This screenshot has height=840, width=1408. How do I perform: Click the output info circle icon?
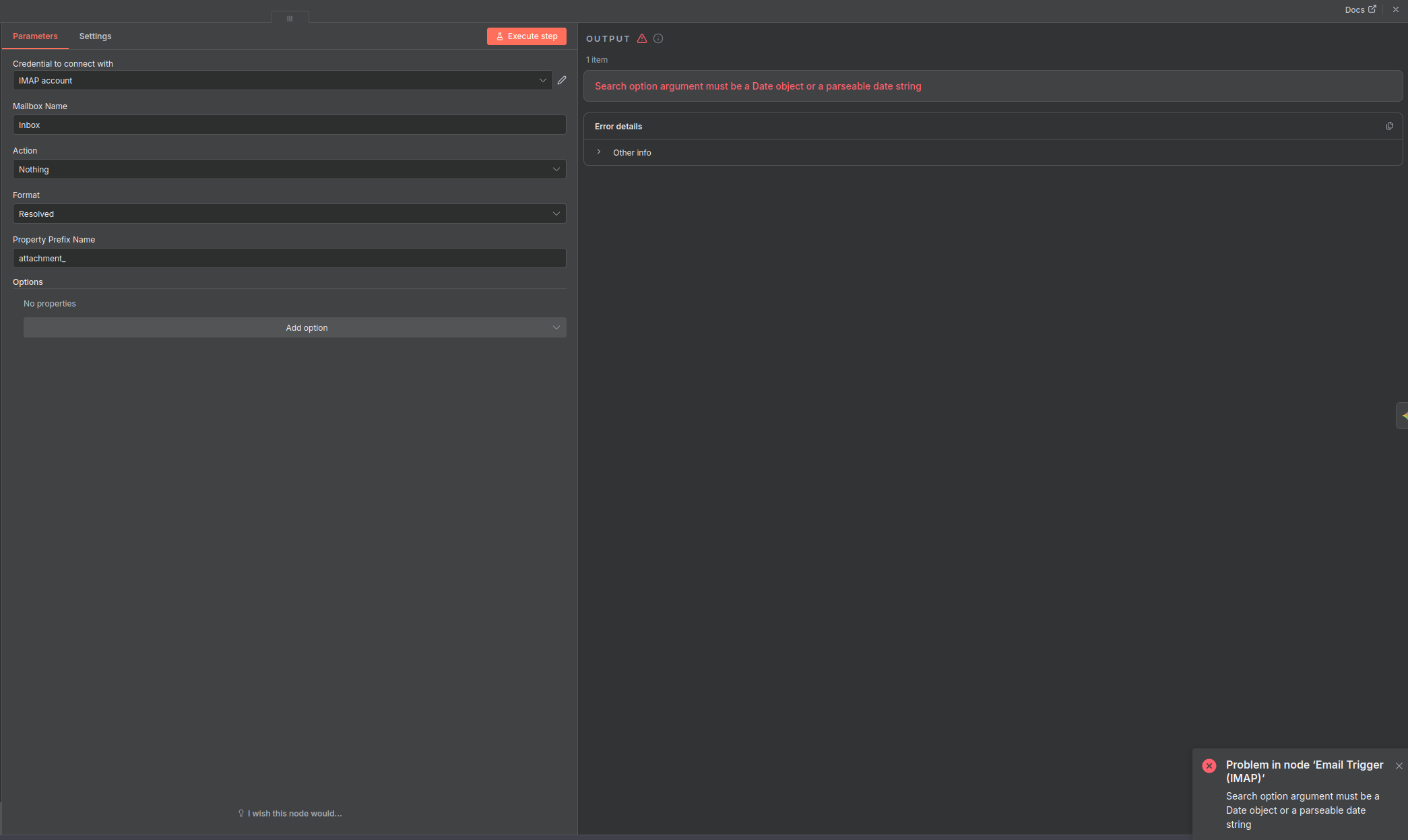[658, 38]
